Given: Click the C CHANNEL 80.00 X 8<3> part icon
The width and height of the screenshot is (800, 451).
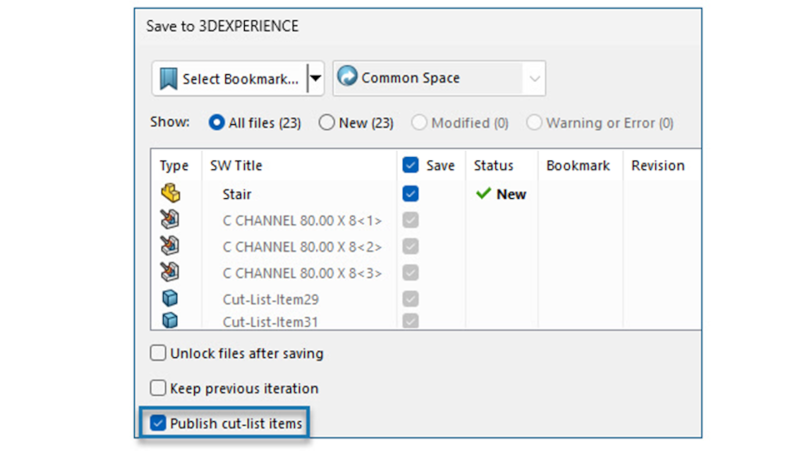Looking at the screenshot, I should pyautogui.click(x=170, y=272).
